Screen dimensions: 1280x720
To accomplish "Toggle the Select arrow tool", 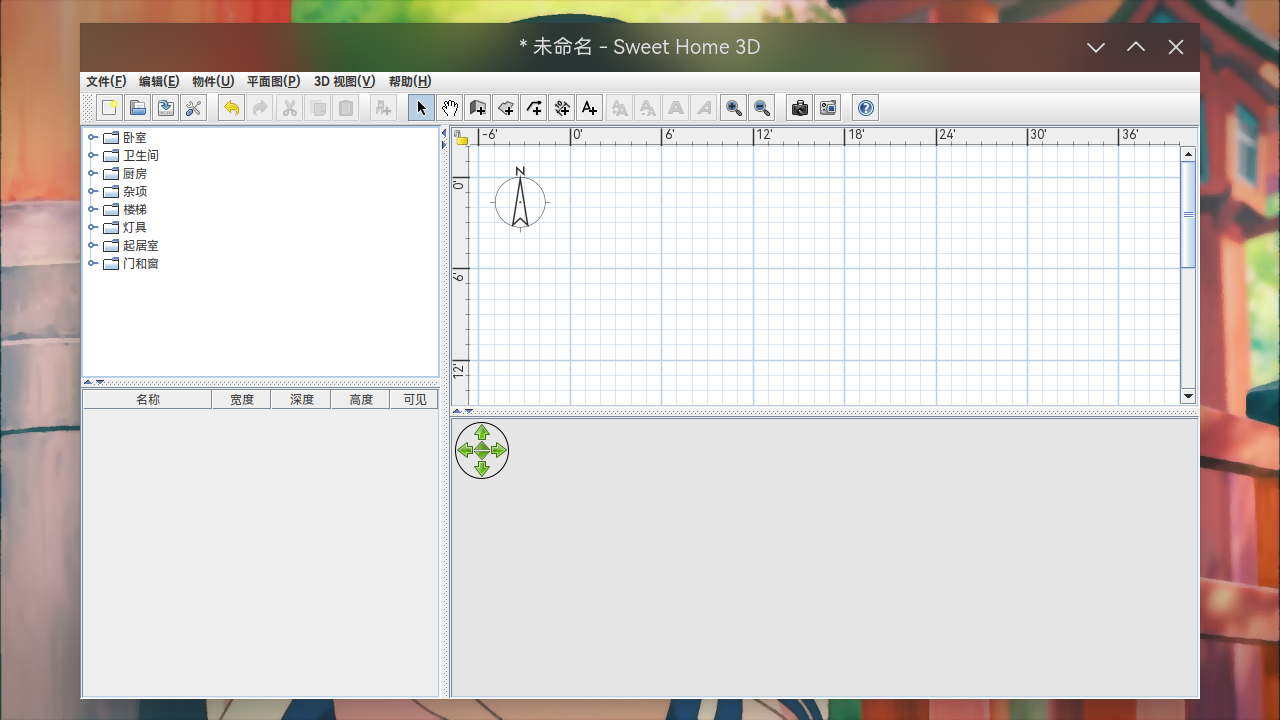I will (422, 108).
